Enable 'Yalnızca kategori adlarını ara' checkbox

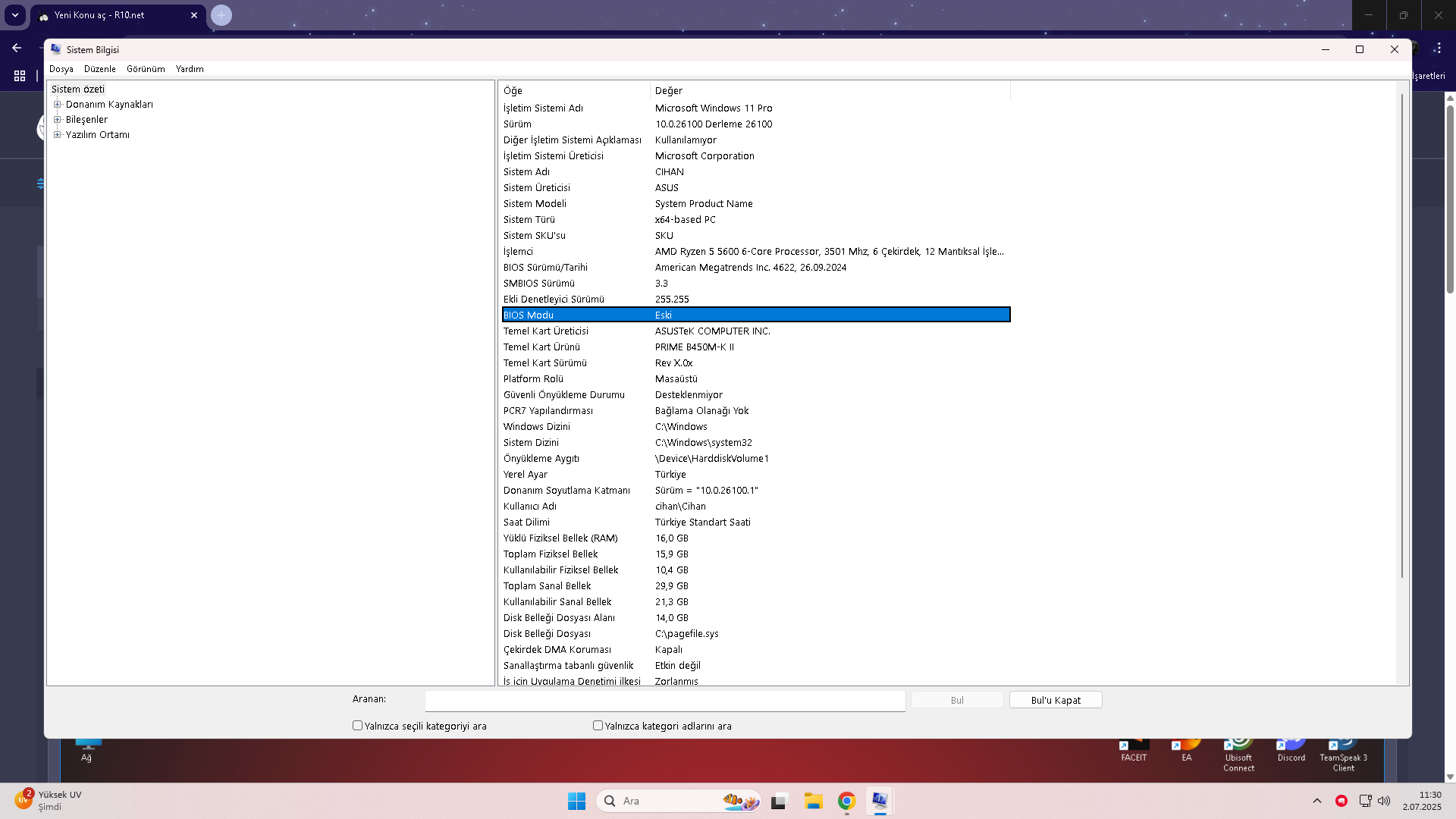coord(598,726)
